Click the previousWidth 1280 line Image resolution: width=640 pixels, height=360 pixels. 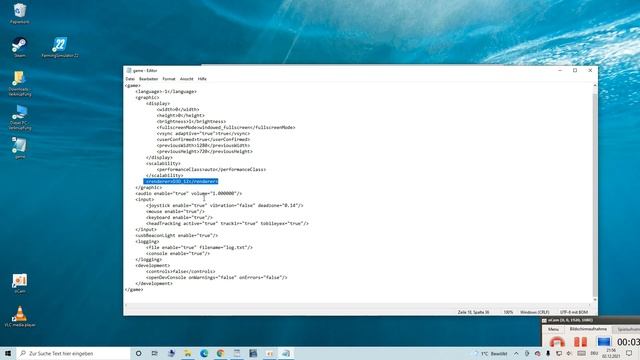click(203, 145)
